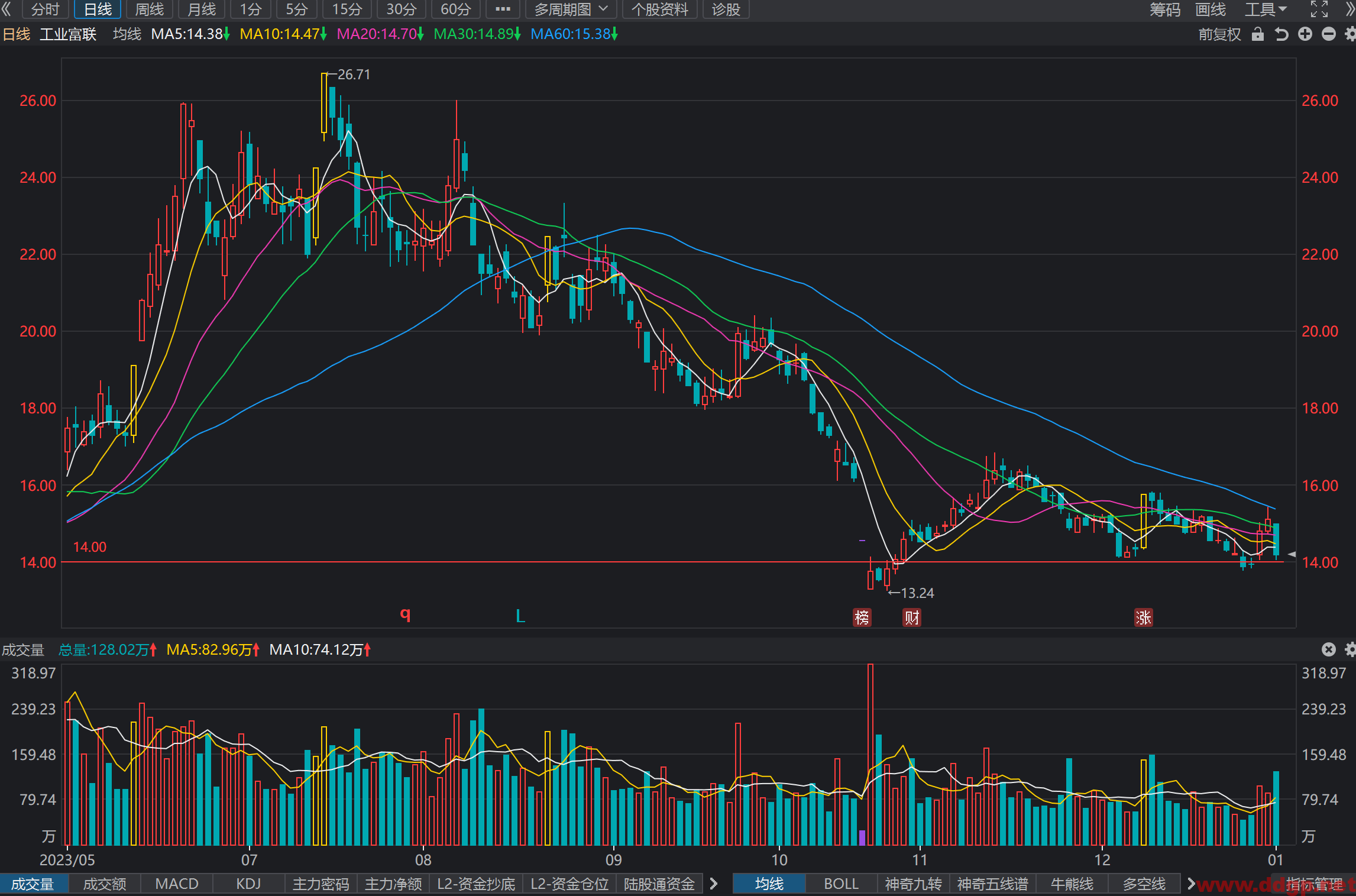
Task: Open 个股资料 stock info
Action: click(660, 9)
